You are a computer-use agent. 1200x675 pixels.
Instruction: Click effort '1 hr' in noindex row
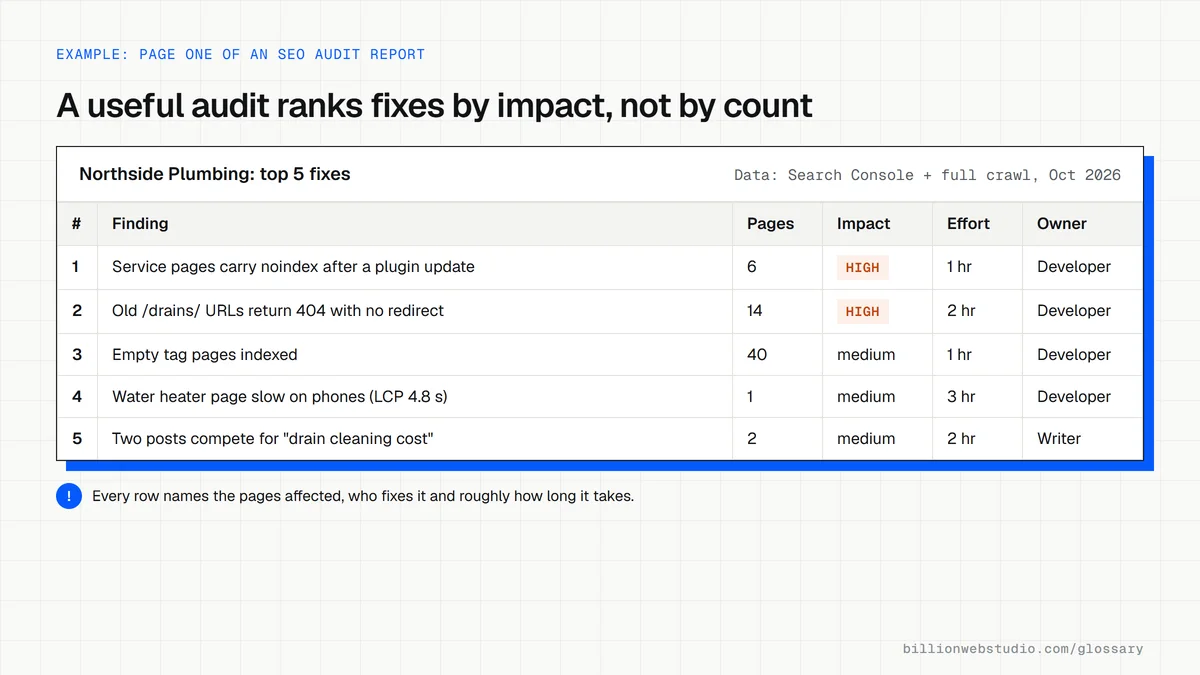(960, 267)
